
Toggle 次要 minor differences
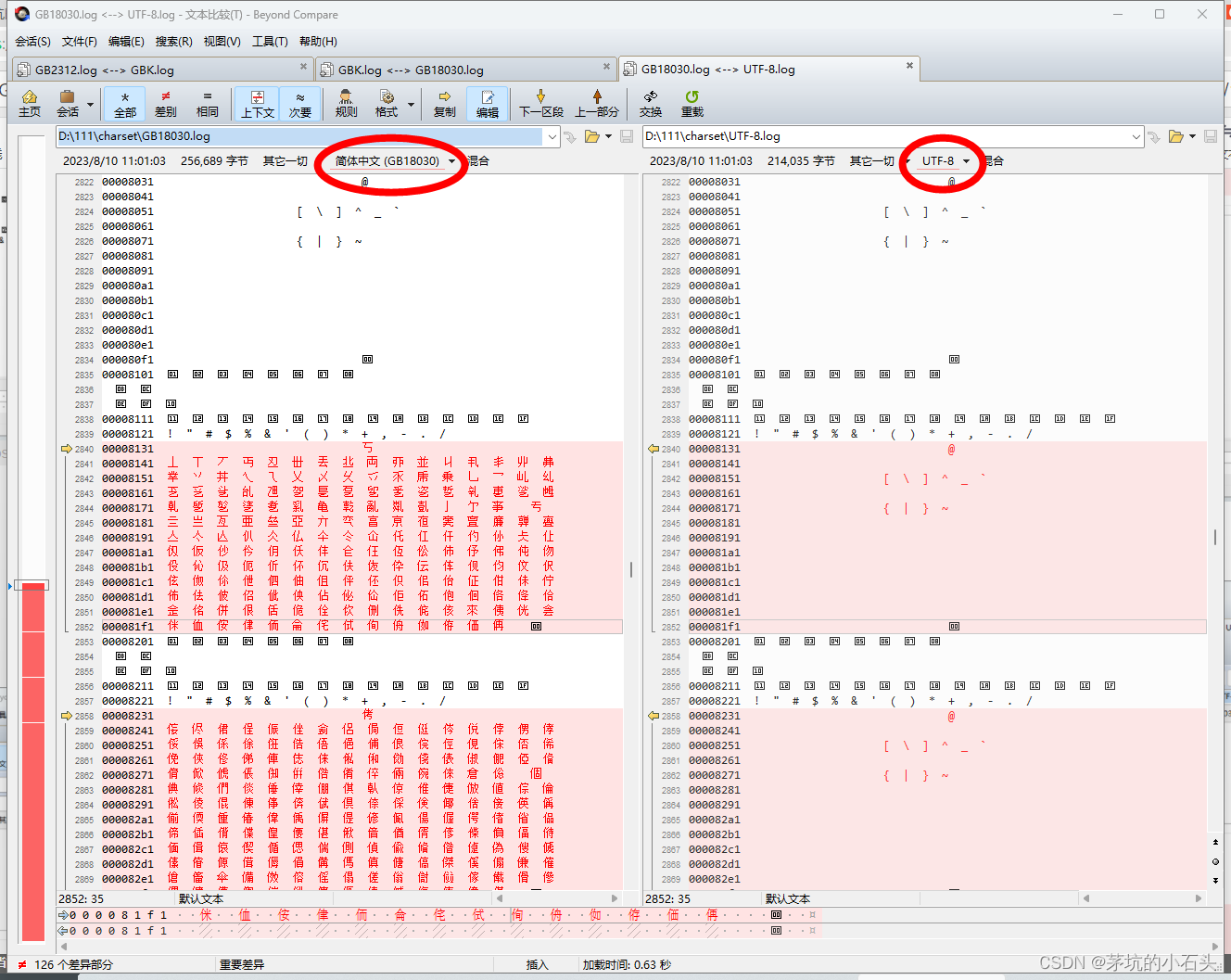(x=299, y=103)
